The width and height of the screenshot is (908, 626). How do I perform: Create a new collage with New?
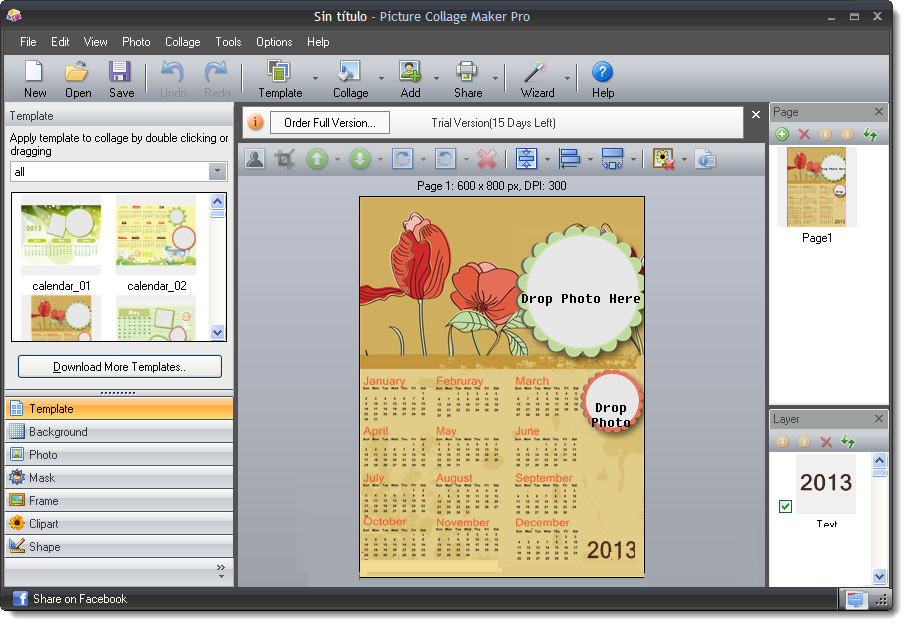point(35,79)
